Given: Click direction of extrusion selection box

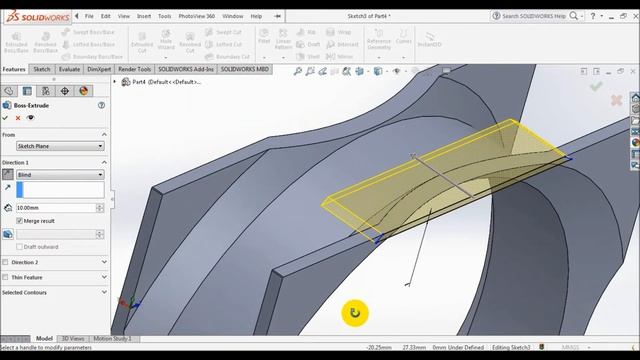Looking at the screenshot, I should coord(60,190).
